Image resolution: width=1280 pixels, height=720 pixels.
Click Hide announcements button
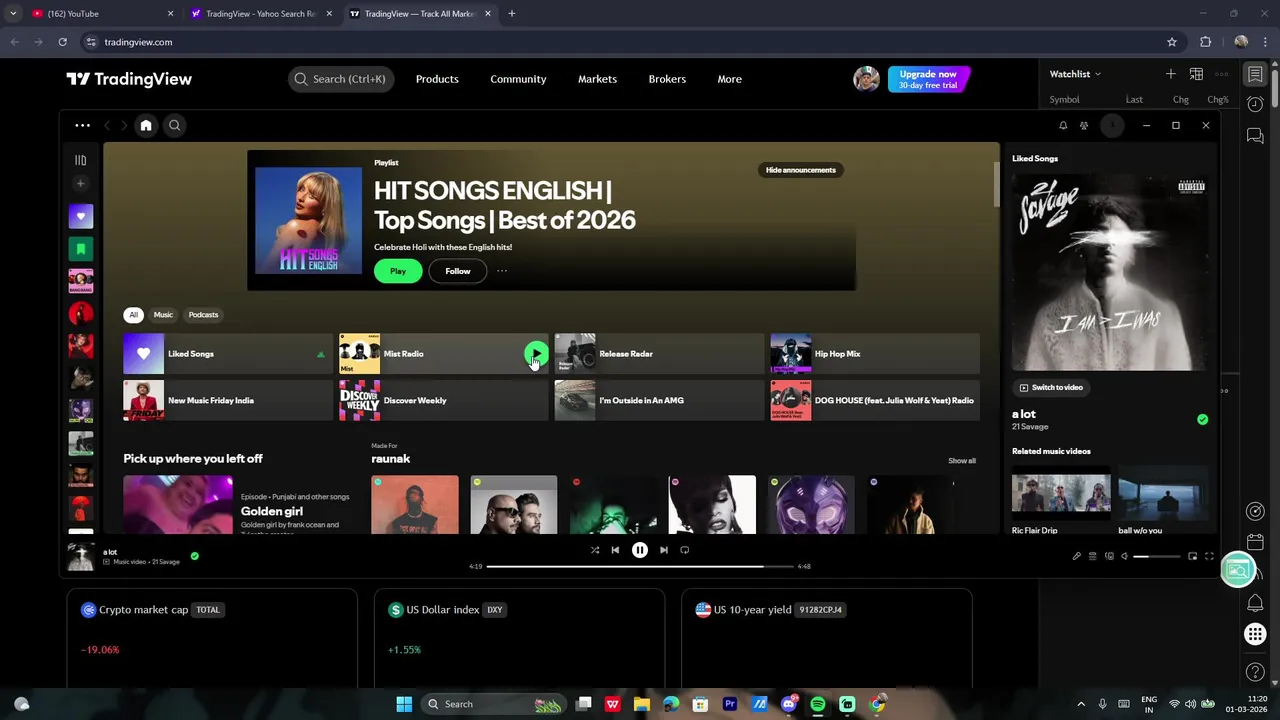coord(801,170)
